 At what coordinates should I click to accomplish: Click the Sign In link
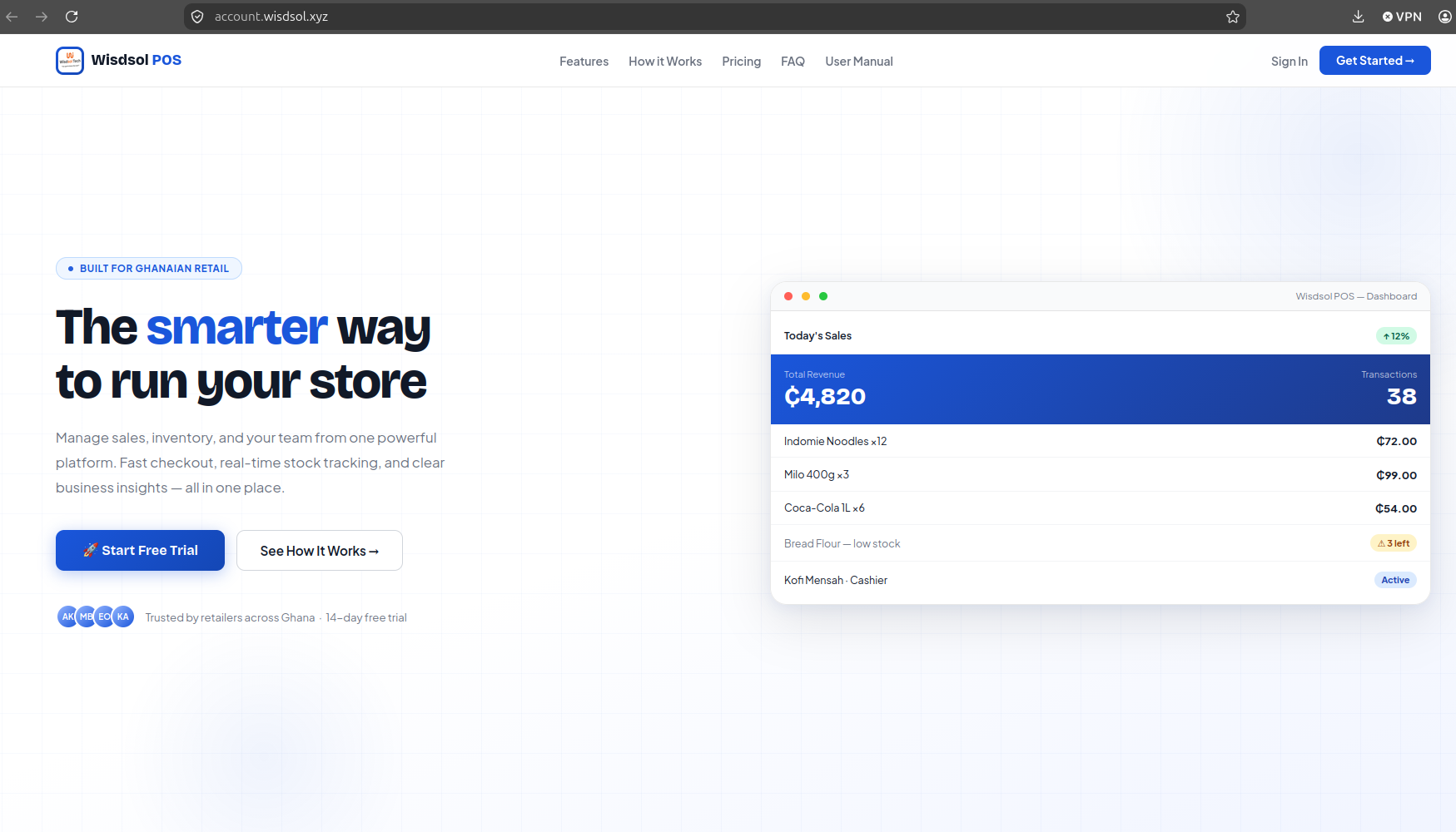click(1290, 62)
